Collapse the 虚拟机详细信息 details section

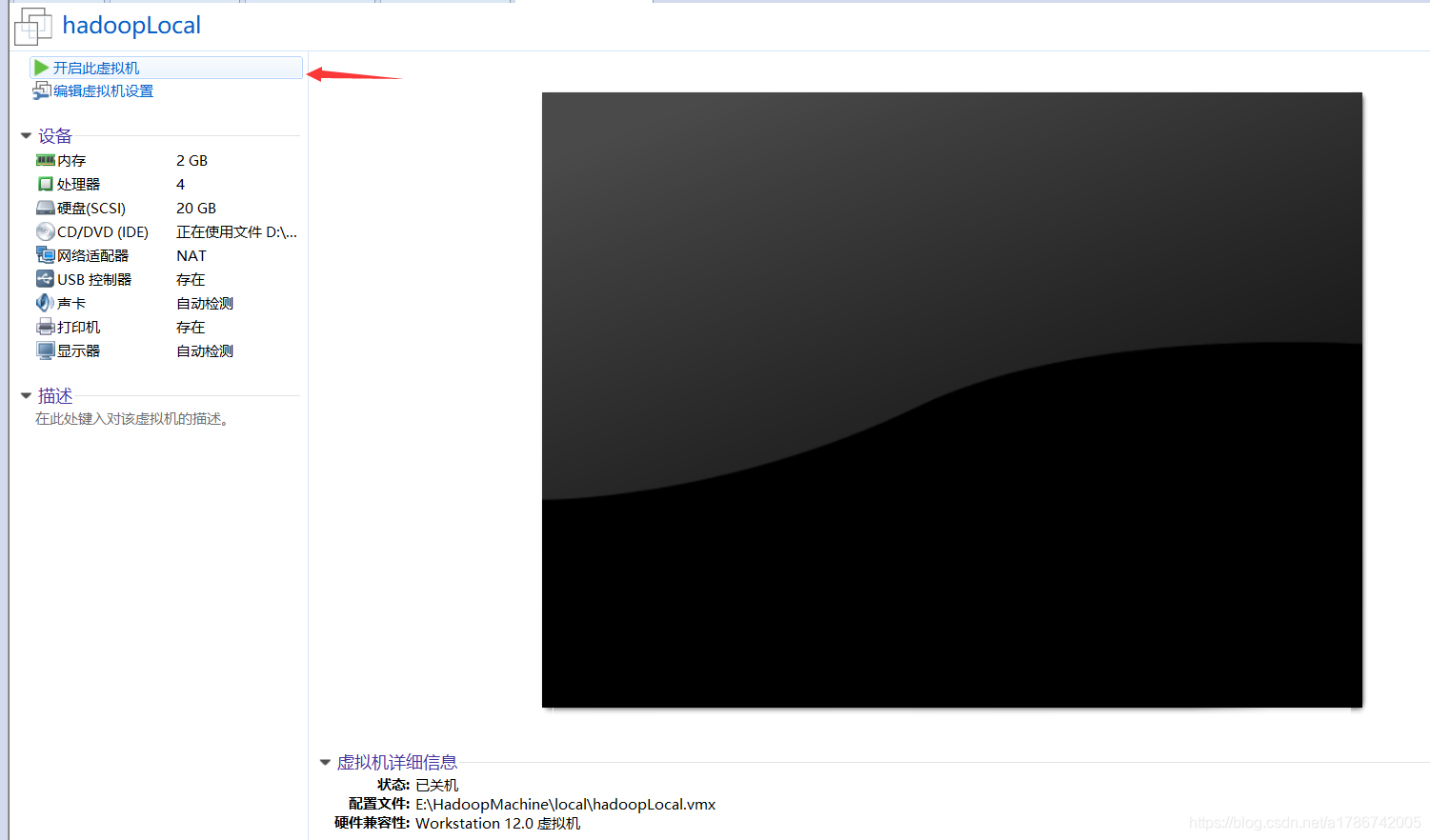[325, 763]
